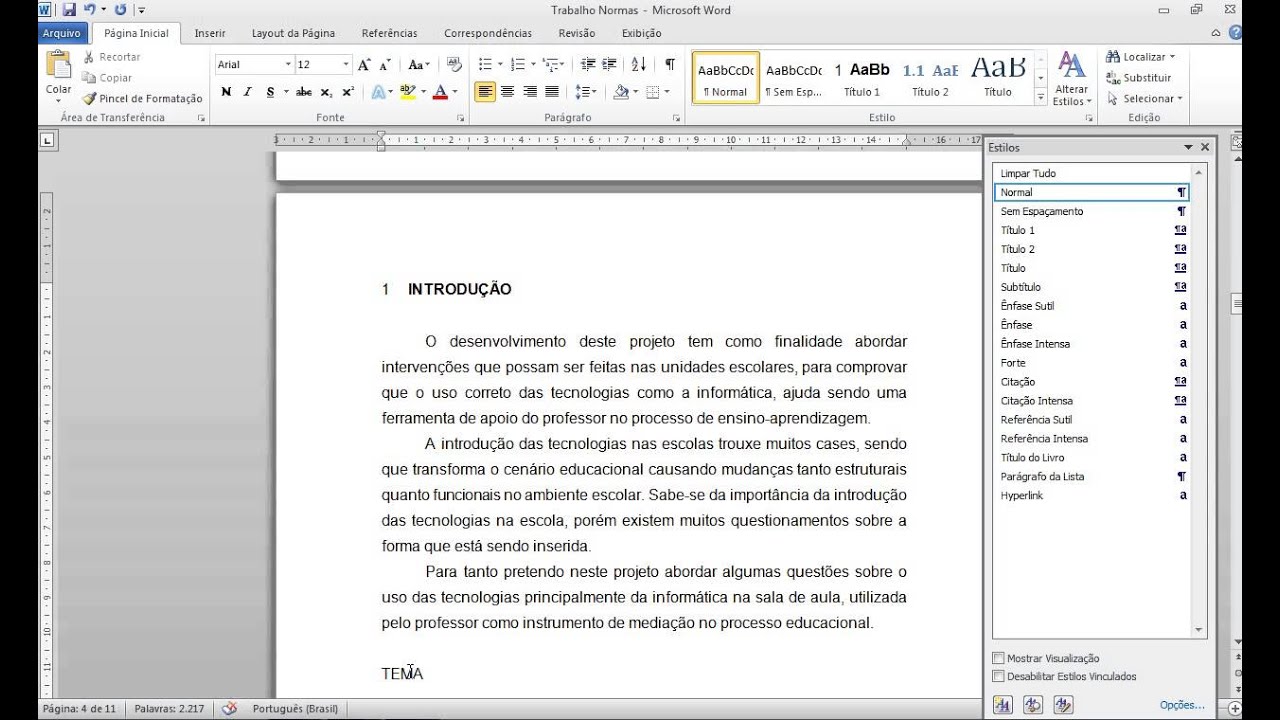
Task: Open Style Inspector icon button
Action: 1033,705
